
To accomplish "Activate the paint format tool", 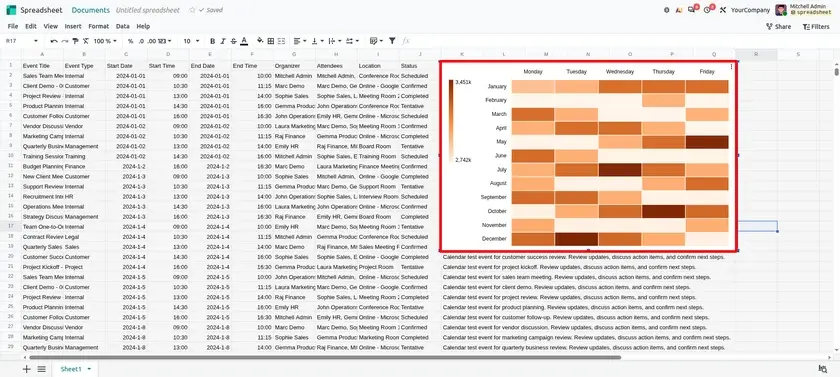I will coord(75,41).
